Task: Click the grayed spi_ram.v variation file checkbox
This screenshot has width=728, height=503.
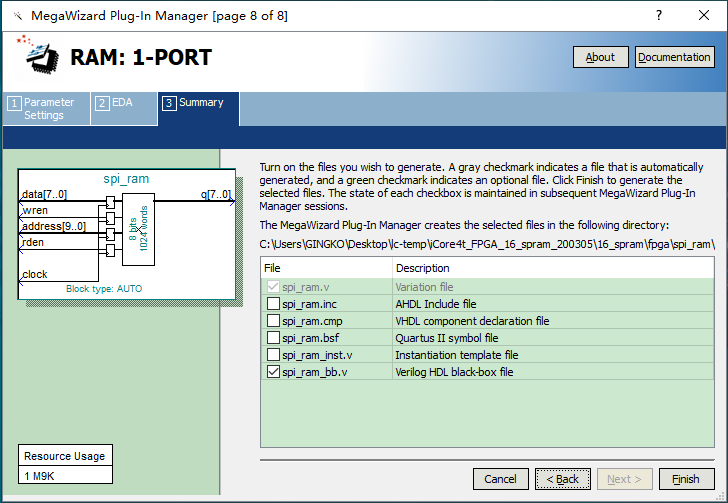Action: (273, 287)
